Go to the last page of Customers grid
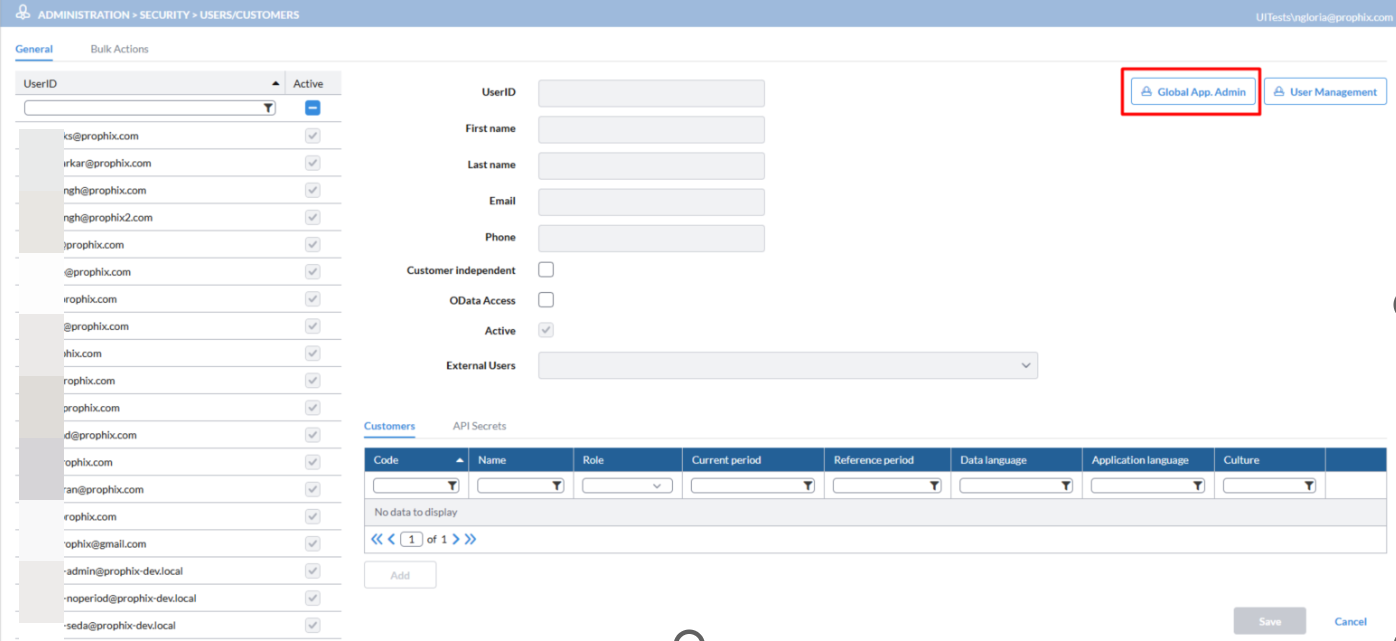 (470, 539)
